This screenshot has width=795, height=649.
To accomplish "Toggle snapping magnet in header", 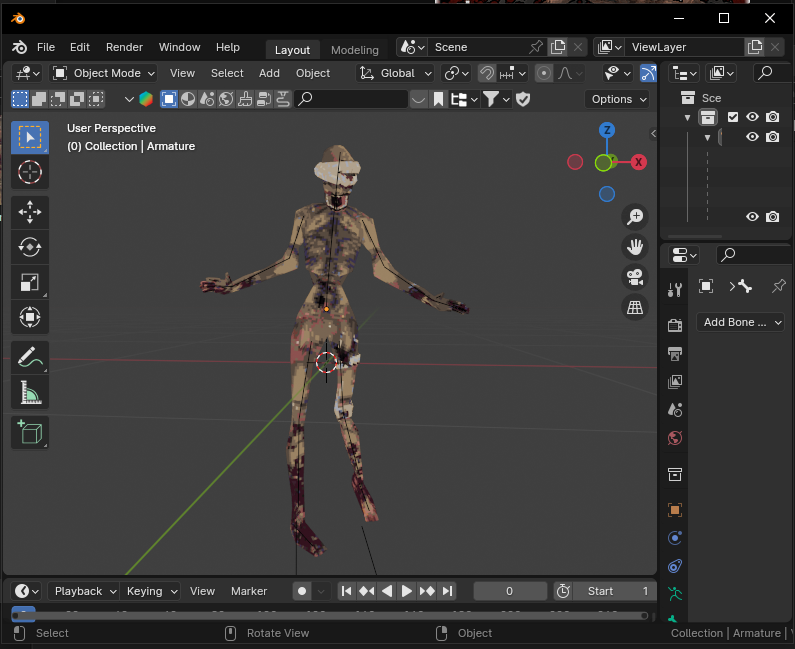I will 487,73.
